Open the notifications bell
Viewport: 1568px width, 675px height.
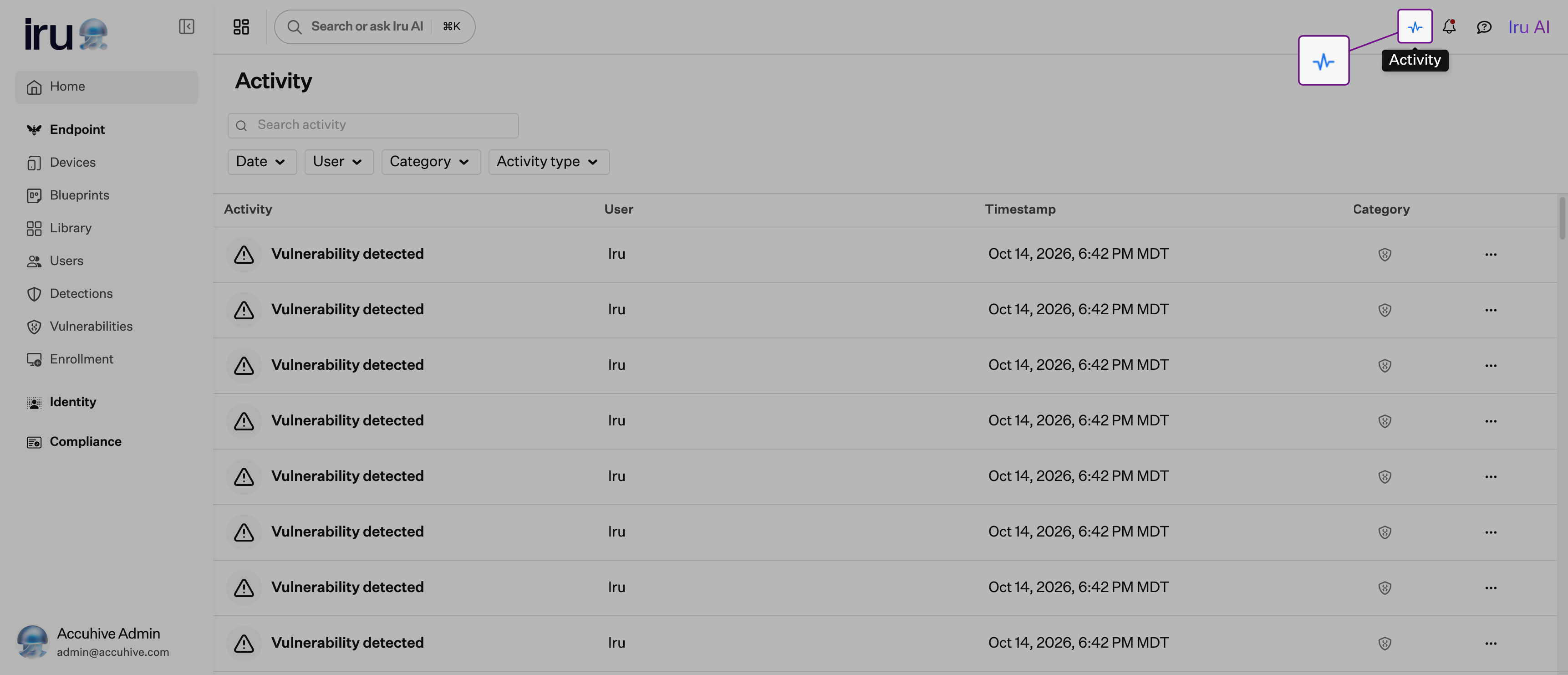click(1449, 26)
